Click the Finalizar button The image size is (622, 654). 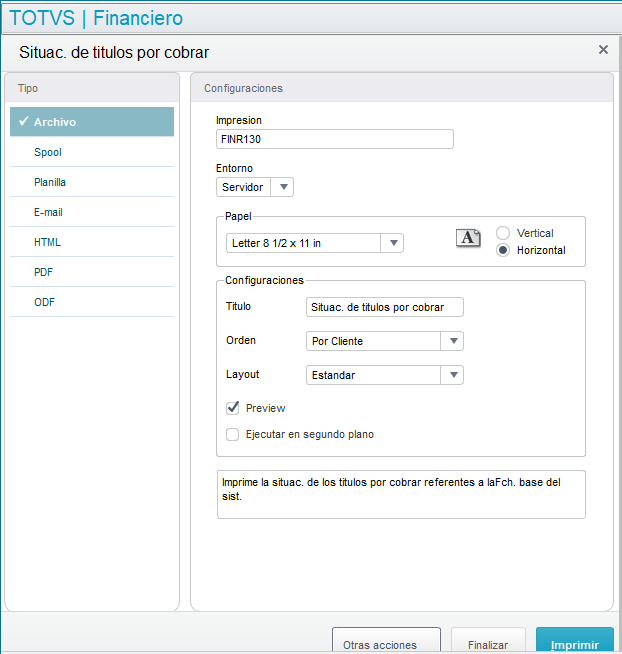tap(488, 640)
